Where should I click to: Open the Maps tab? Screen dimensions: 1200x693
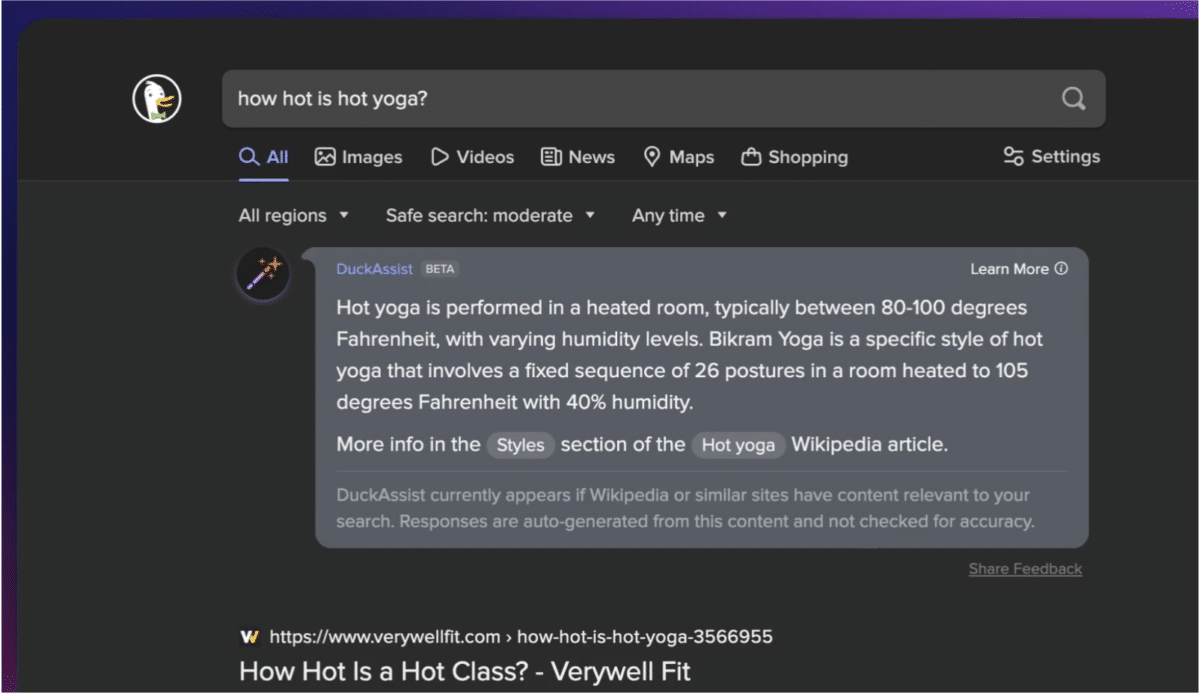(x=679, y=157)
